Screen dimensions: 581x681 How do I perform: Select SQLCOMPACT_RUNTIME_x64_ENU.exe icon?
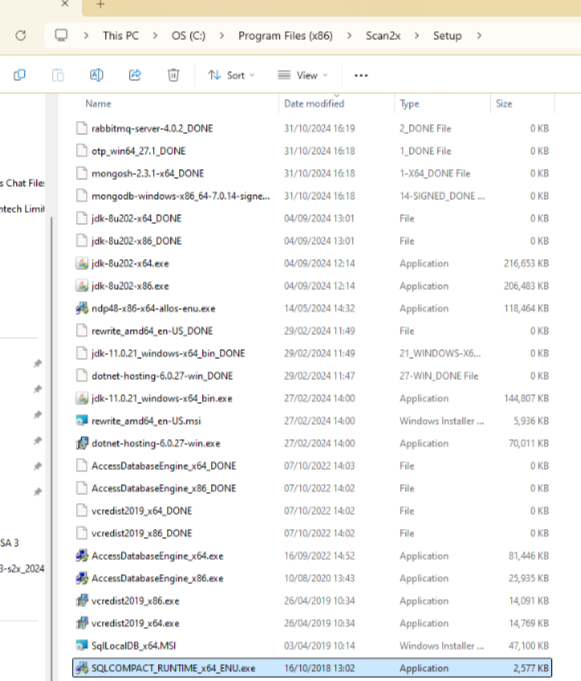click(82, 668)
